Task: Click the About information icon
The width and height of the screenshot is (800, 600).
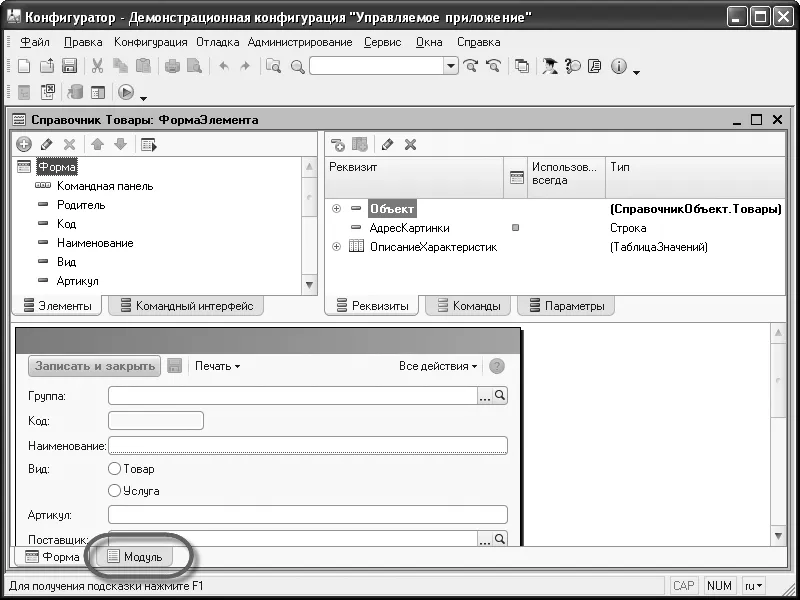Action: pyautogui.click(x=619, y=66)
